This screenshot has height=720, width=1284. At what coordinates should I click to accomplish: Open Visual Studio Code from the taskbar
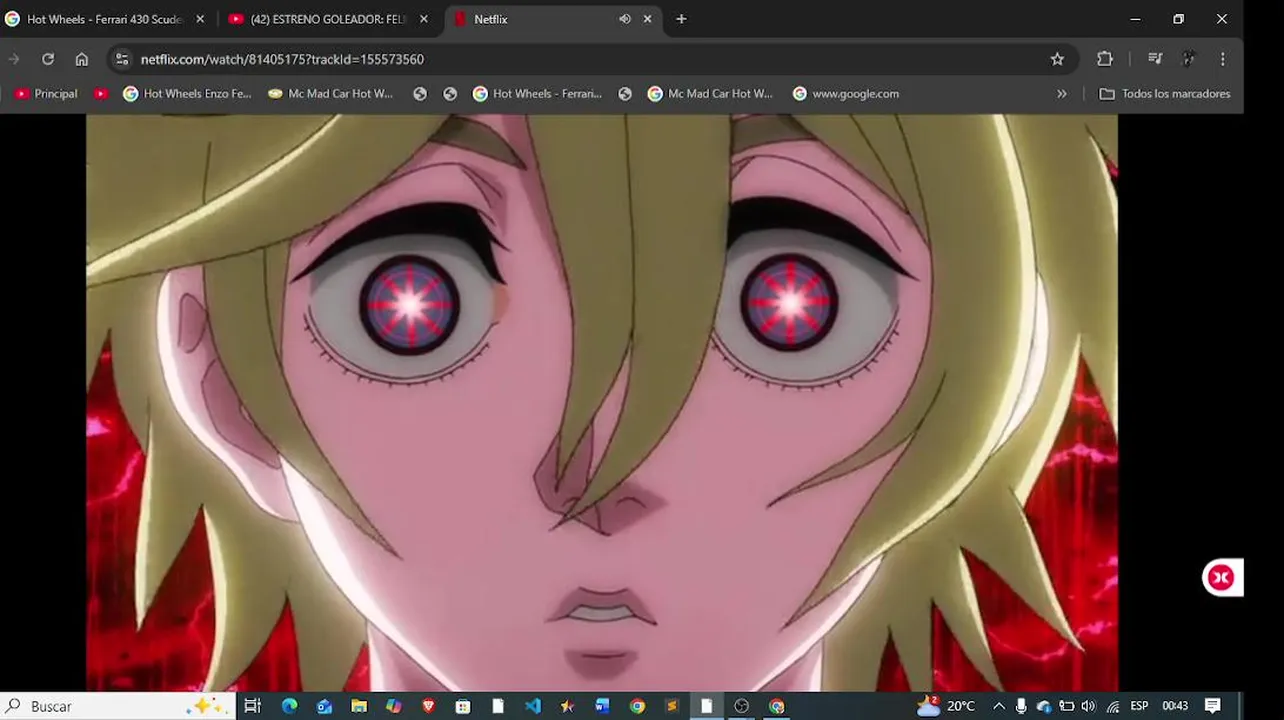tap(533, 706)
